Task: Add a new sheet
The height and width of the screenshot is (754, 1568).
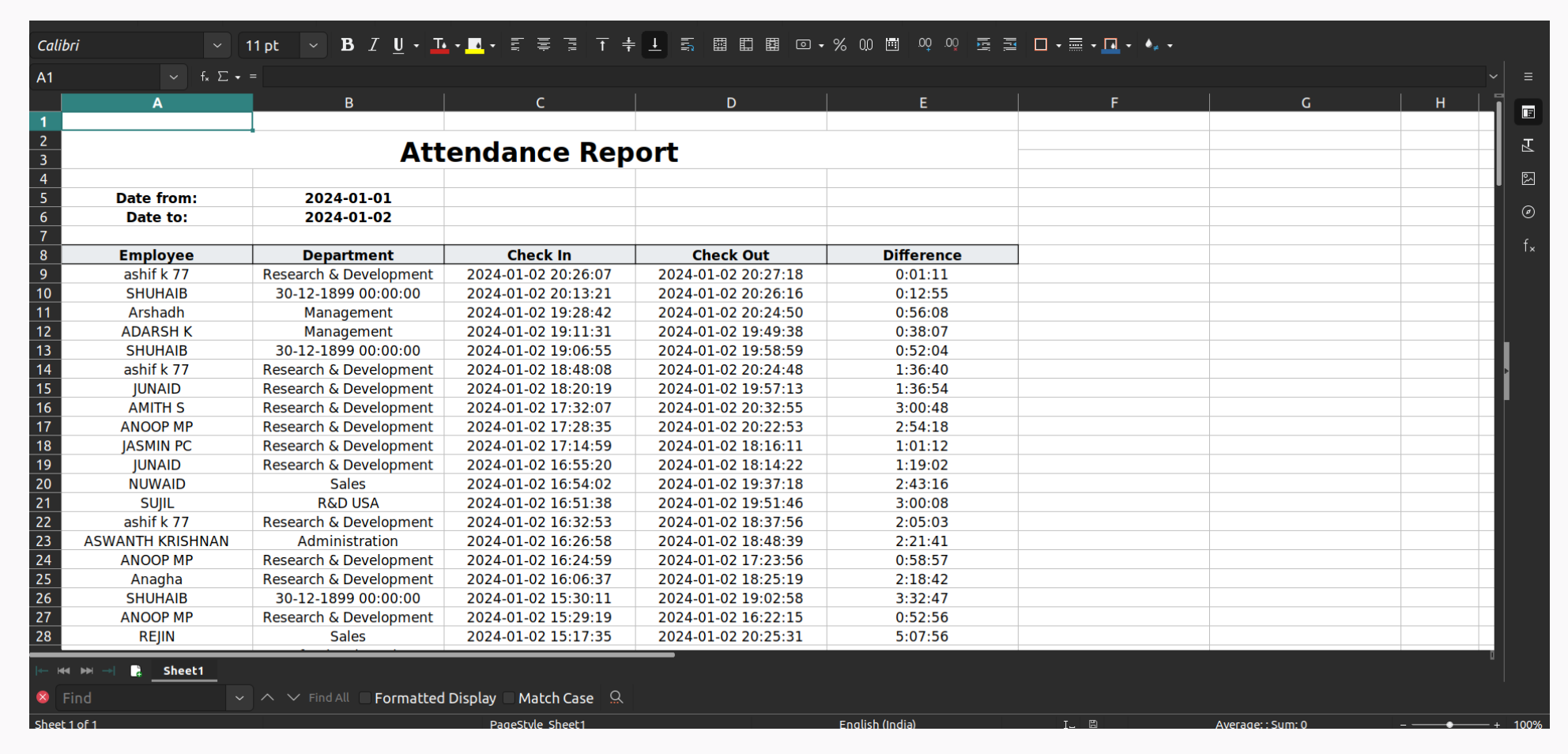Action: (x=136, y=671)
